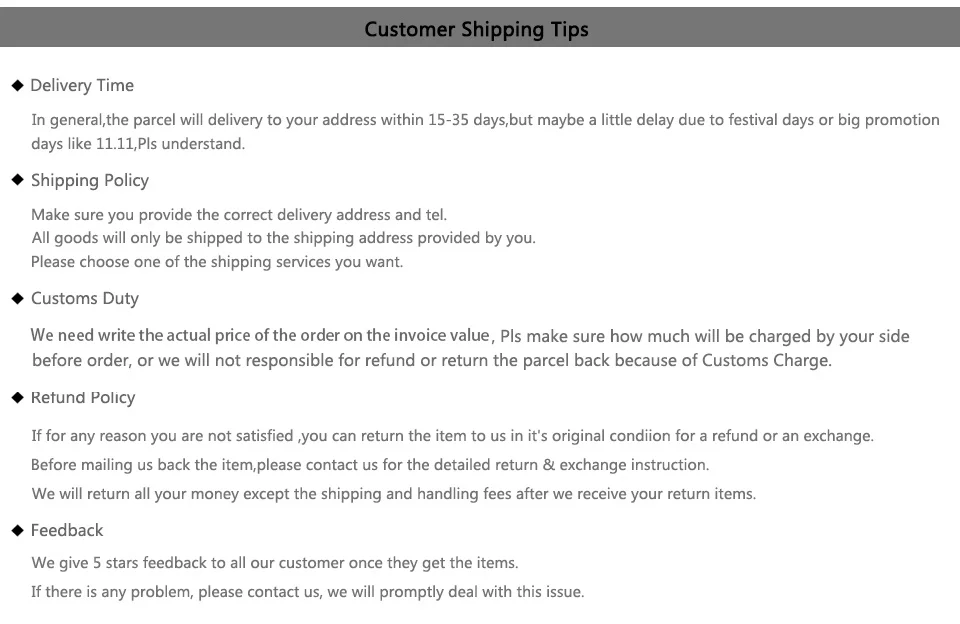Click the diamond bullet beside Refund Policy
The width and height of the screenshot is (960, 624).
(17, 397)
